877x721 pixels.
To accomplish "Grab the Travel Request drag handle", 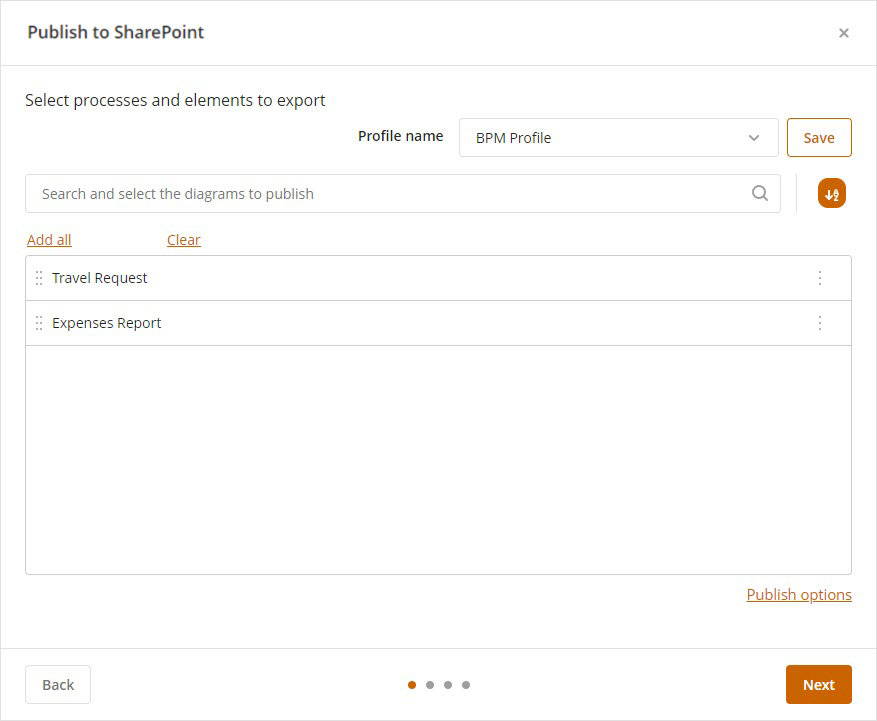I will (x=39, y=278).
